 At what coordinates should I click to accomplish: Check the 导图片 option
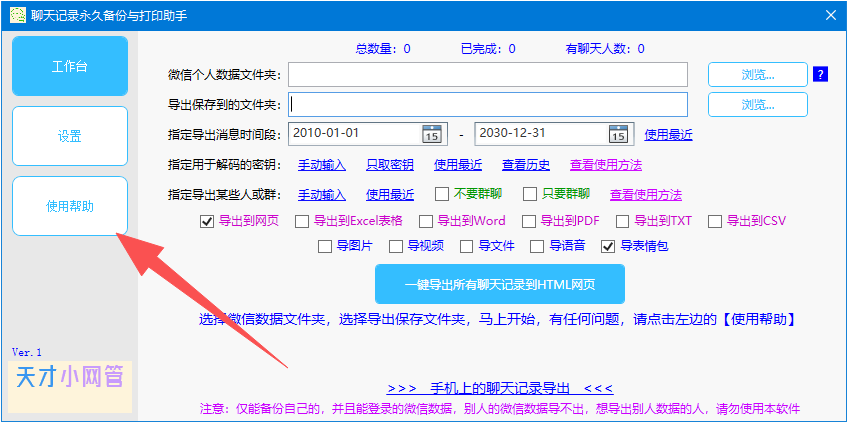[x=324, y=246]
